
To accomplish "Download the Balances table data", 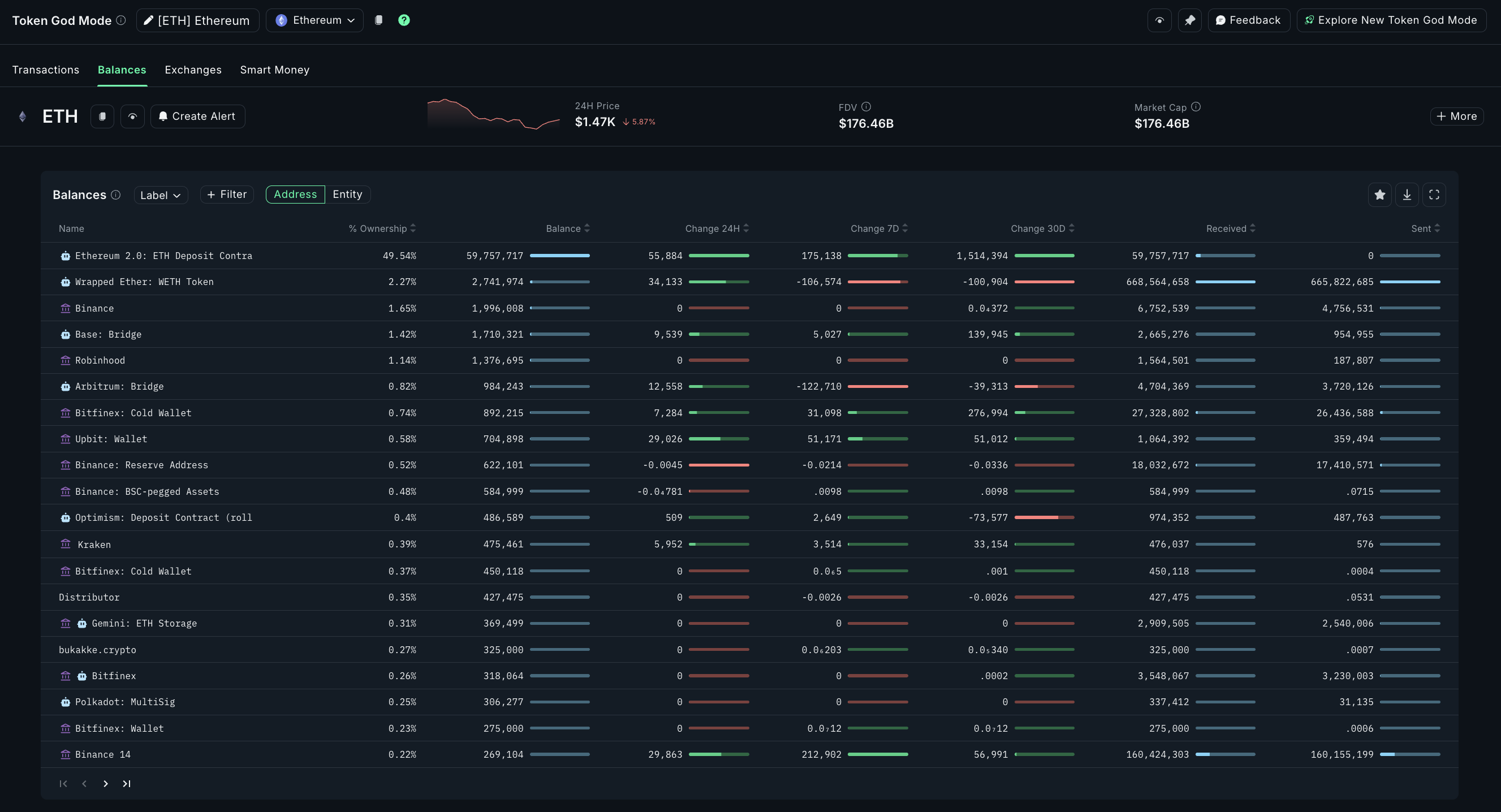I will pos(1407,195).
